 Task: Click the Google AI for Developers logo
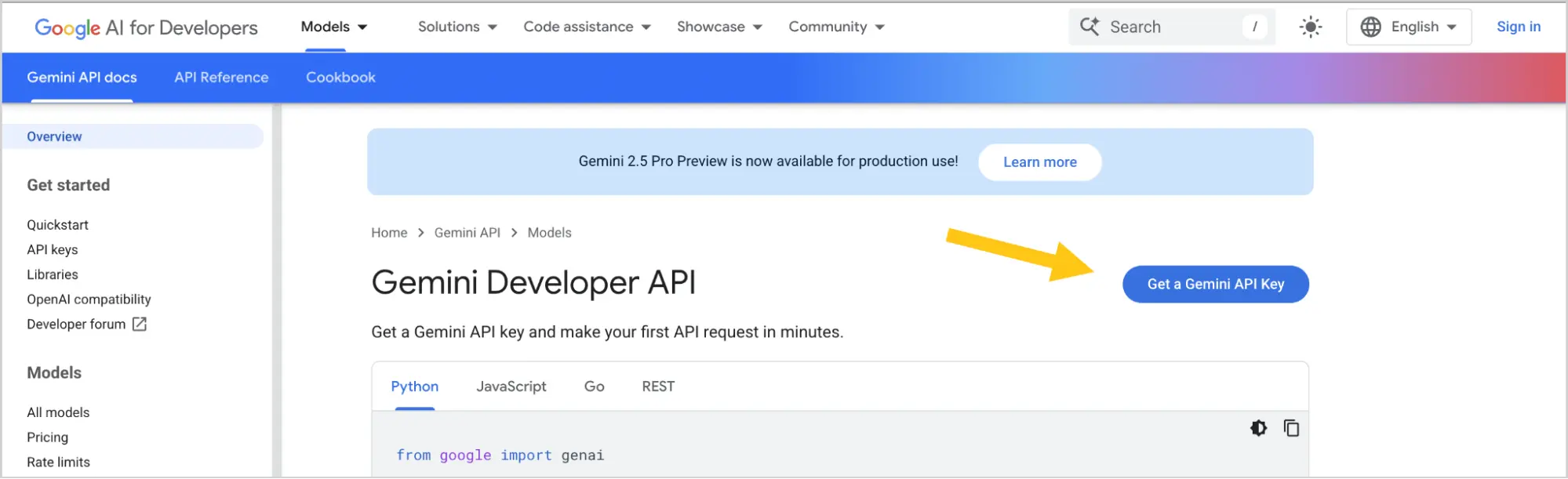pos(146,27)
